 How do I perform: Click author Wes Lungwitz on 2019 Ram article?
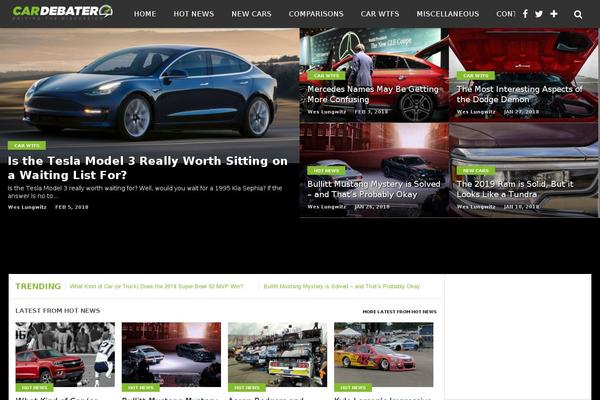476,207
